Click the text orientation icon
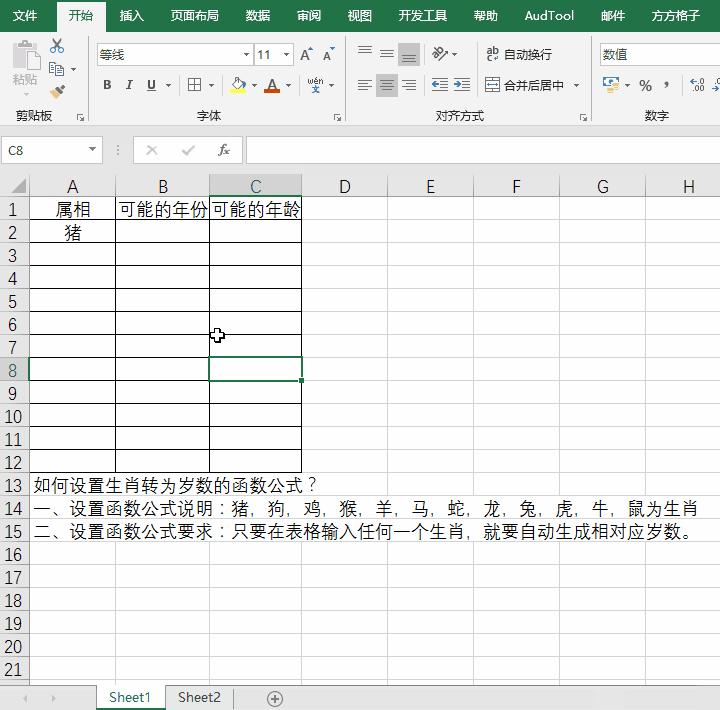The width and height of the screenshot is (720, 710). (440, 54)
